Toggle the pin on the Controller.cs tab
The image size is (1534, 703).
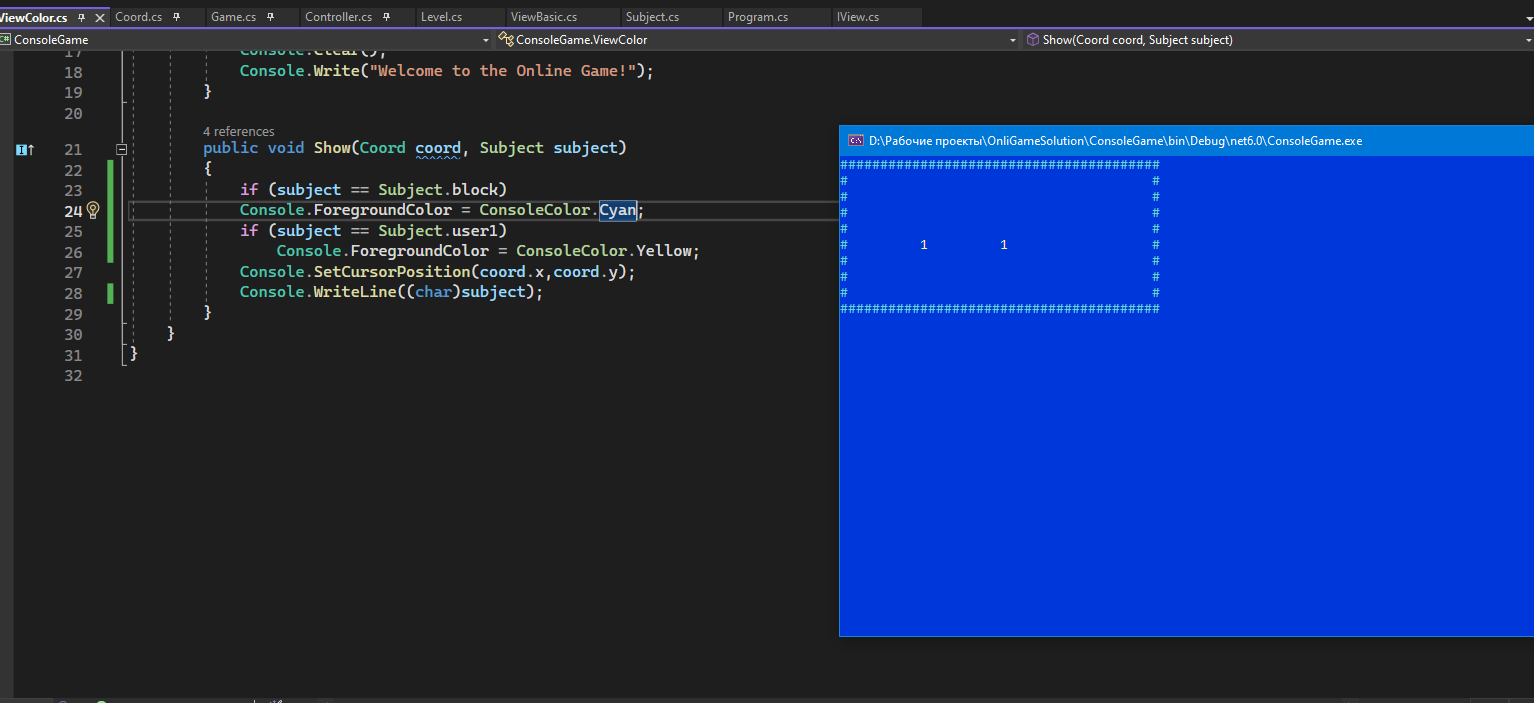(387, 17)
